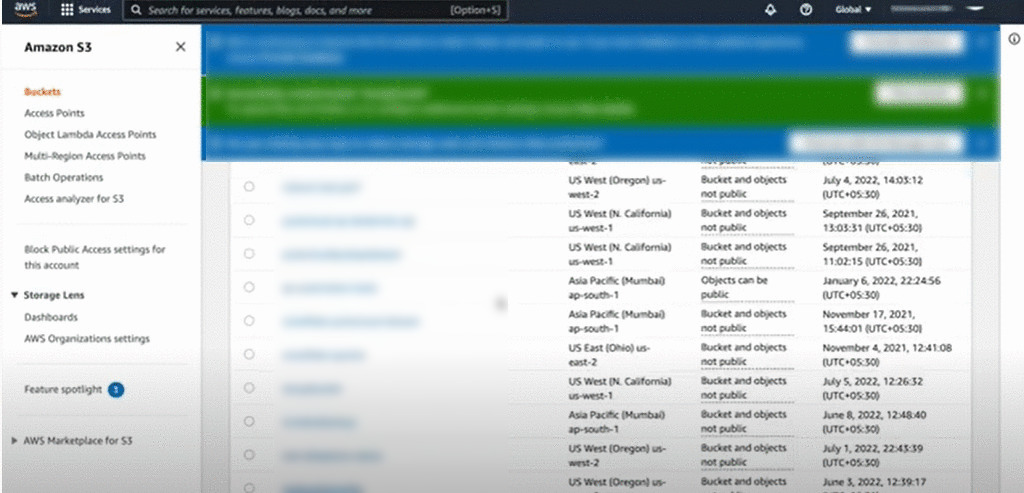Open the help question mark icon
The image size is (1024, 493).
806,10
